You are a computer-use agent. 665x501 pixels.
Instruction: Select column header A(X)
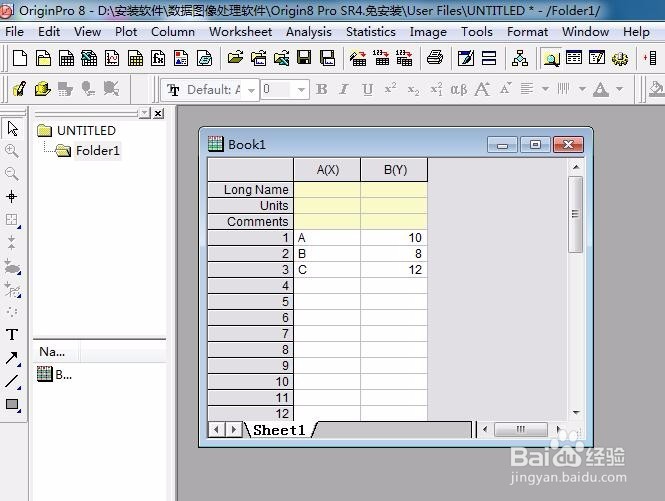click(327, 170)
